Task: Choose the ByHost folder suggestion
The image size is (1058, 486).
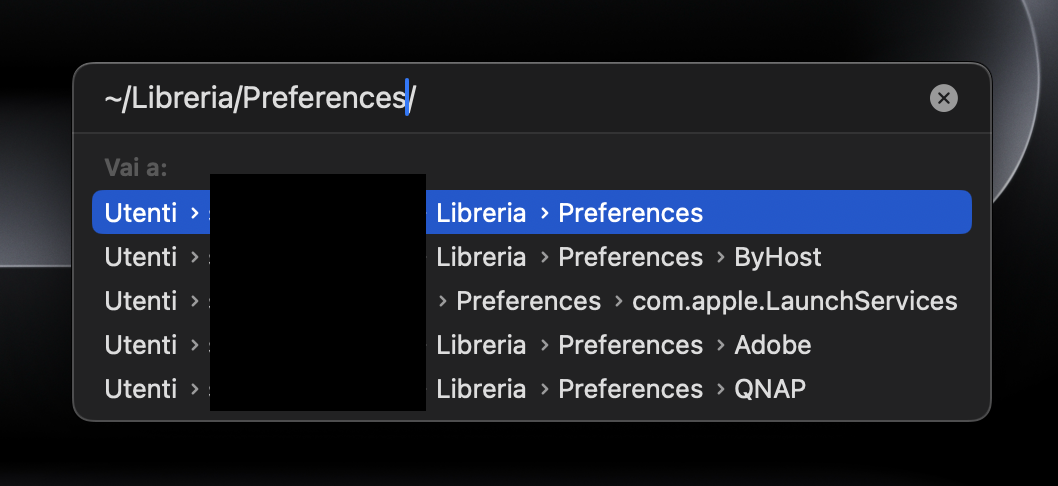Action: [x=777, y=257]
